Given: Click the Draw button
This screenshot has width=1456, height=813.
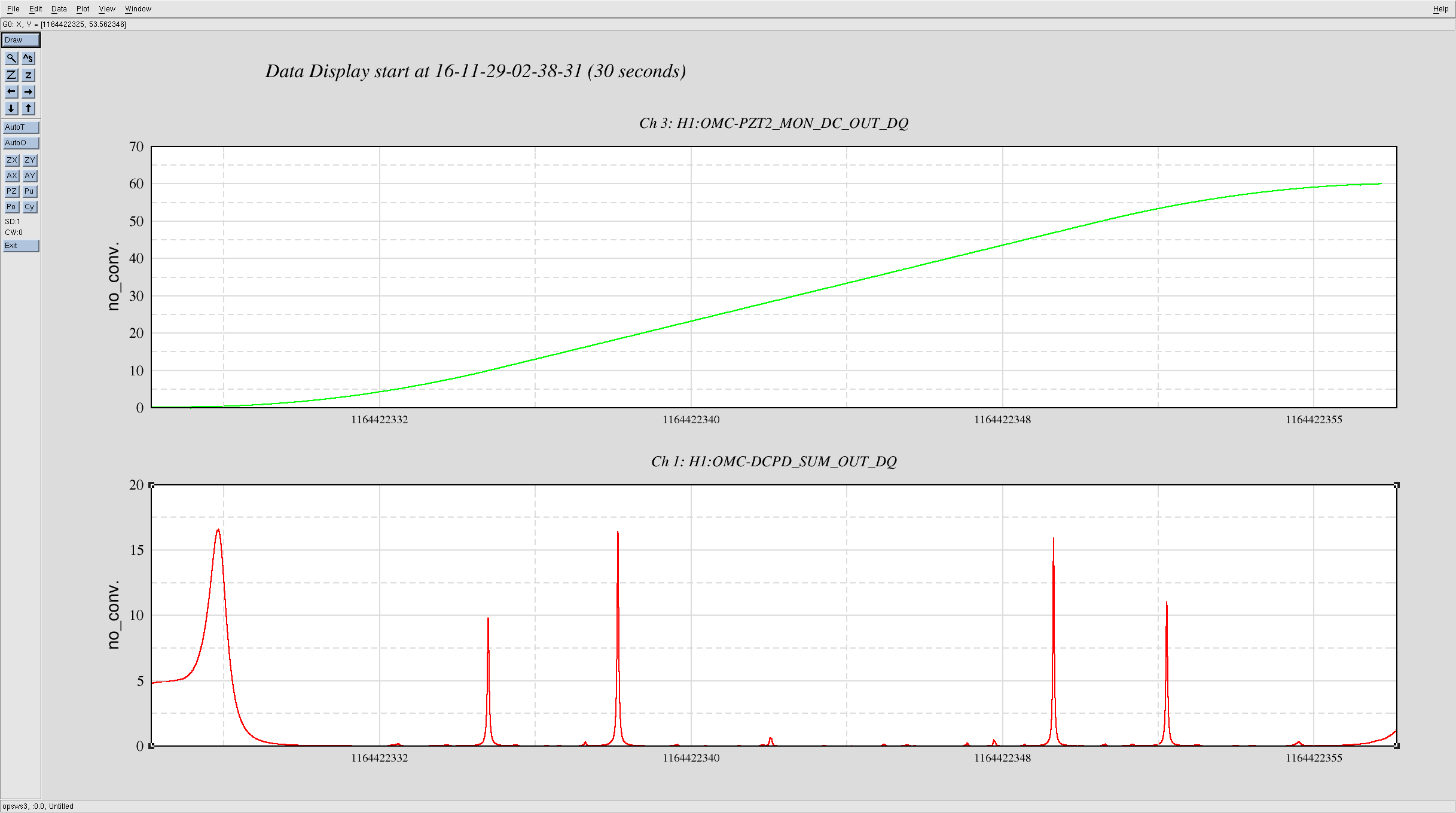Looking at the screenshot, I should click(21, 40).
